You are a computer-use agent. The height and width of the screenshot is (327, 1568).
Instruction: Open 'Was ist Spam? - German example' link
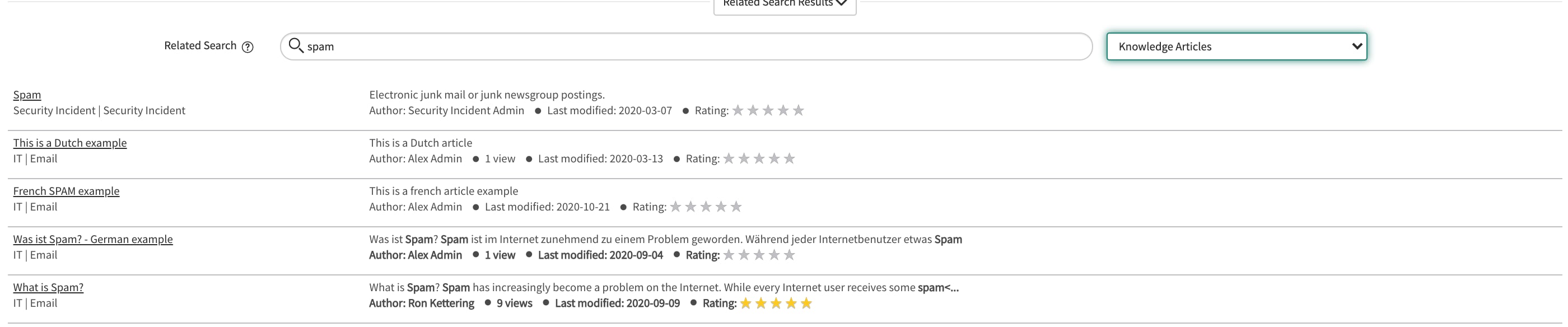pyautogui.click(x=93, y=239)
